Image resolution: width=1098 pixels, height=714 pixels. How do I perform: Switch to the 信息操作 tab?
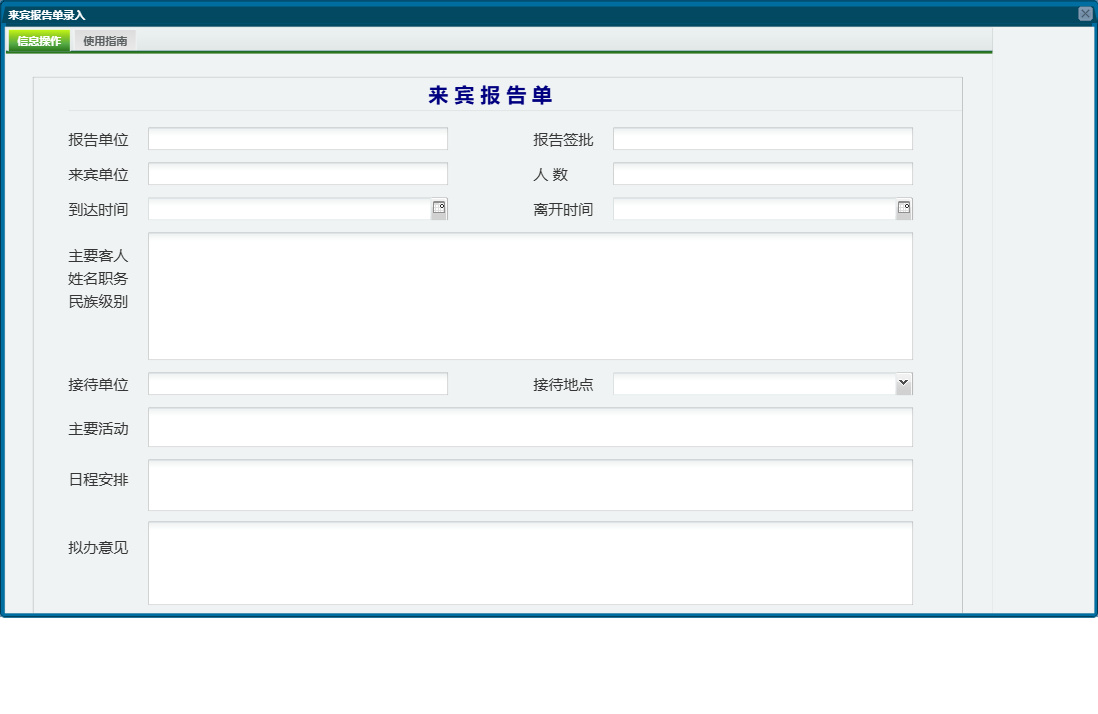click(39, 41)
